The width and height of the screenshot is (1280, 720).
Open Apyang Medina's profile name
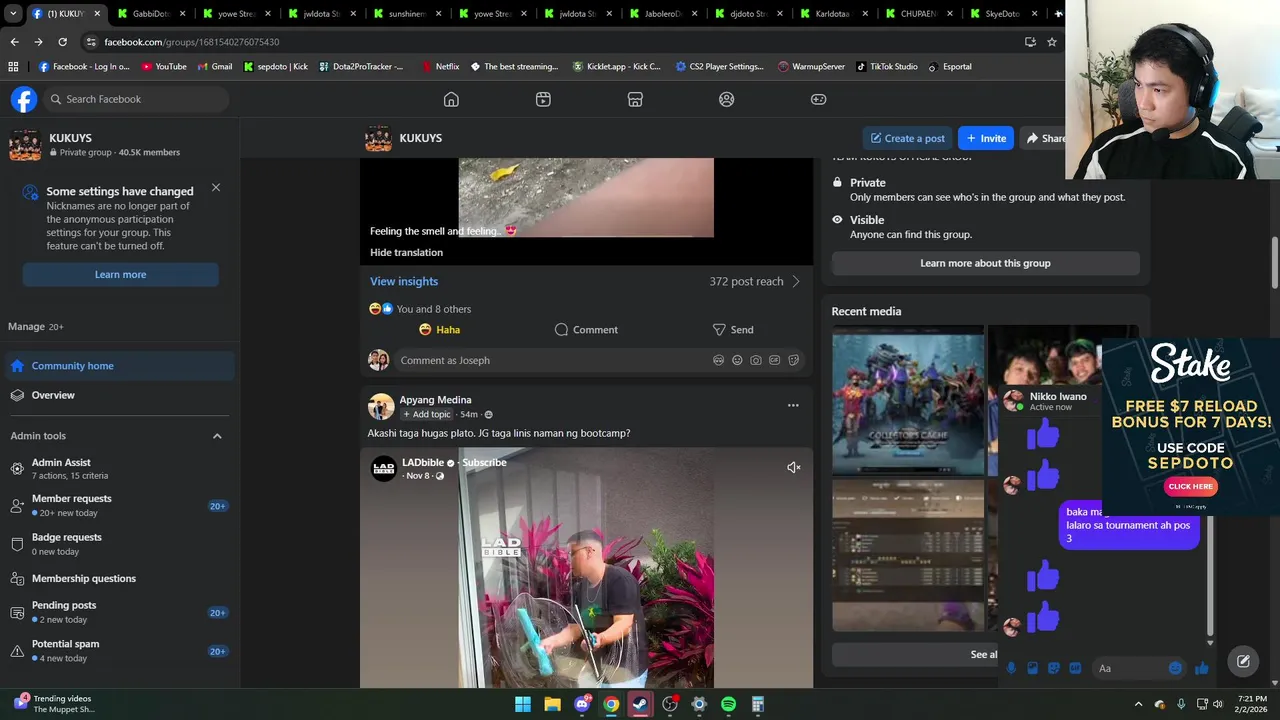pos(435,400)
